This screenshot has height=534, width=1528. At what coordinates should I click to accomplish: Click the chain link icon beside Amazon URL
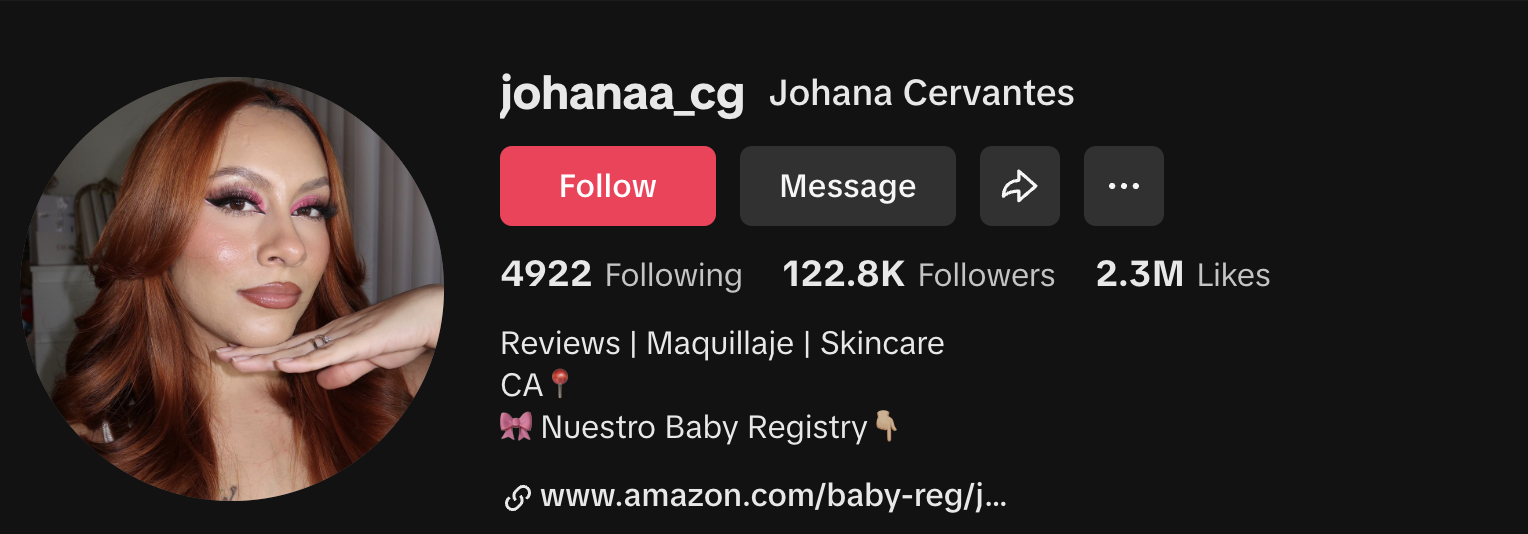517,497
